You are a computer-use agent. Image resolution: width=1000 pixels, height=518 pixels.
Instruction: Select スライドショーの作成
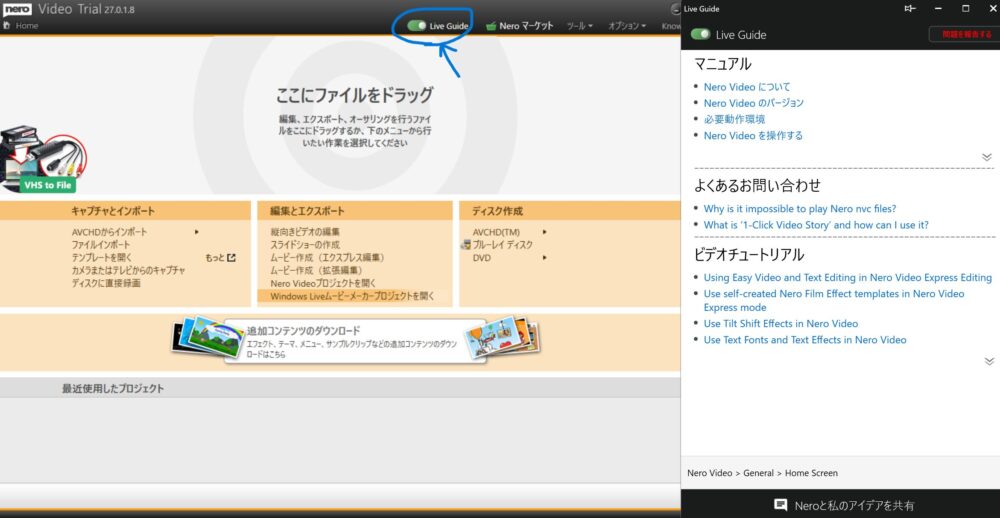305,245
